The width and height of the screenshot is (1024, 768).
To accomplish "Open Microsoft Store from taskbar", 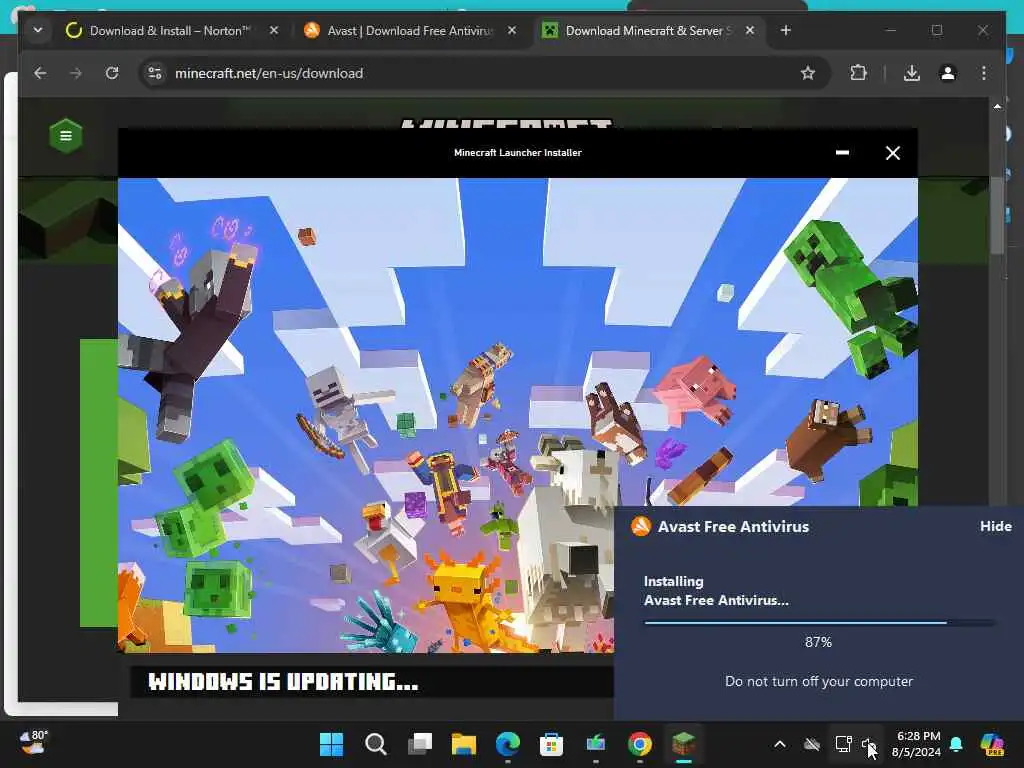I will point(551,744).
